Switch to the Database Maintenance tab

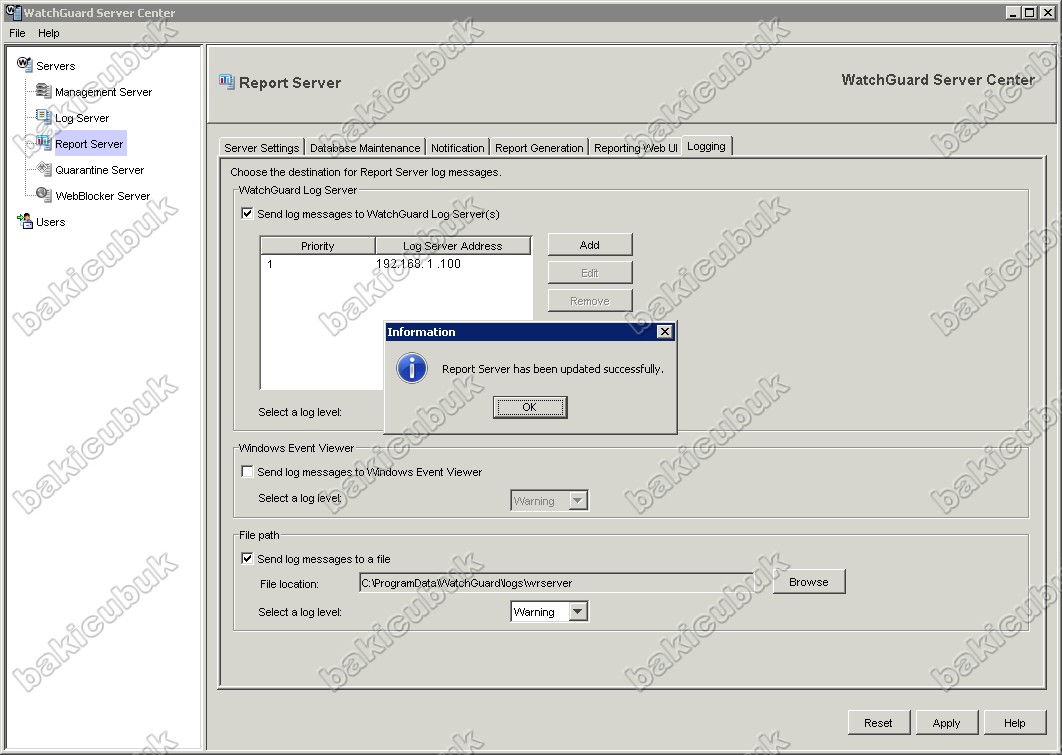tap(365, 148)
